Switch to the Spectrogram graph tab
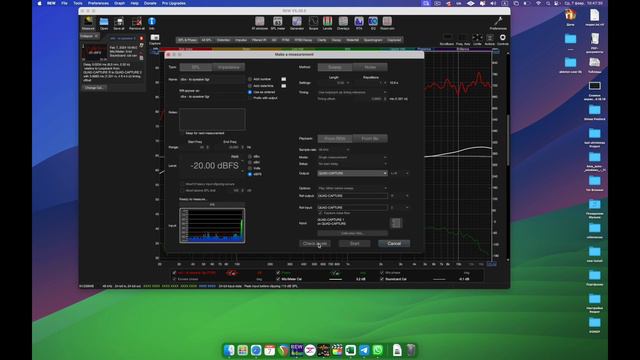Screen dimensions: 640x360 click(x=373, y=40)
